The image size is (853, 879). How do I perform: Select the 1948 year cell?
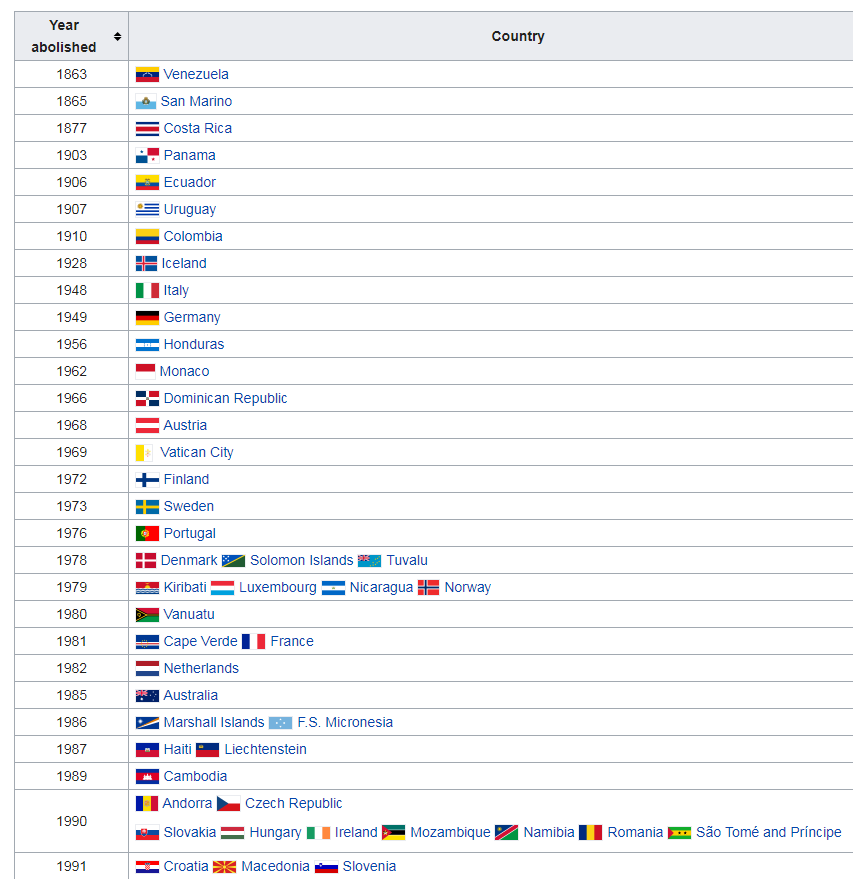point(72,290)
